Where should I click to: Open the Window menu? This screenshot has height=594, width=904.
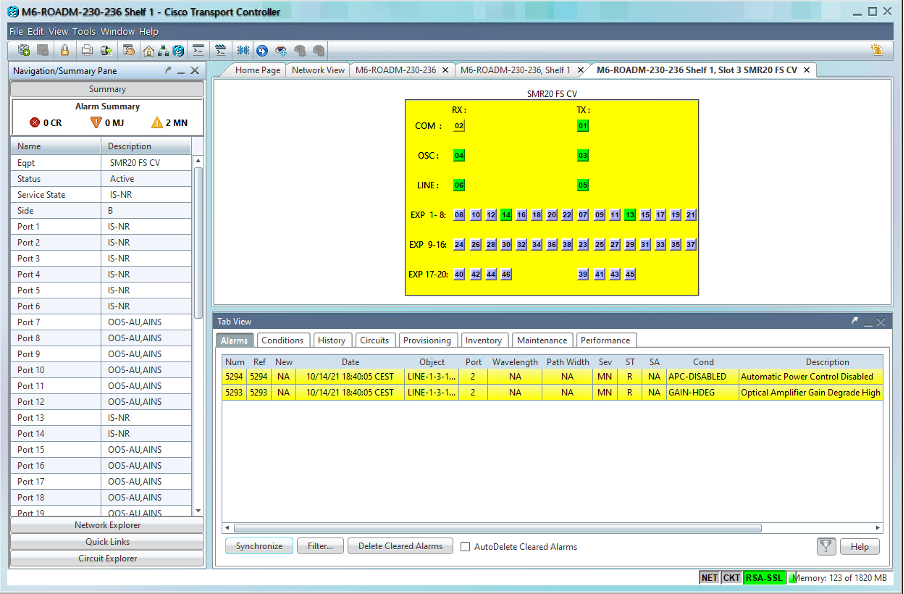click(118, 32)
